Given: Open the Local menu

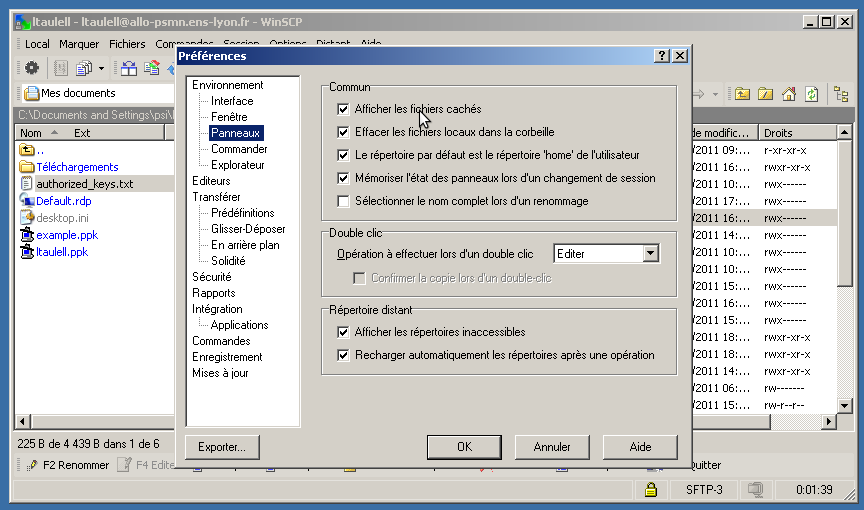Looking at the screenshot, I should tap(37, 44).
